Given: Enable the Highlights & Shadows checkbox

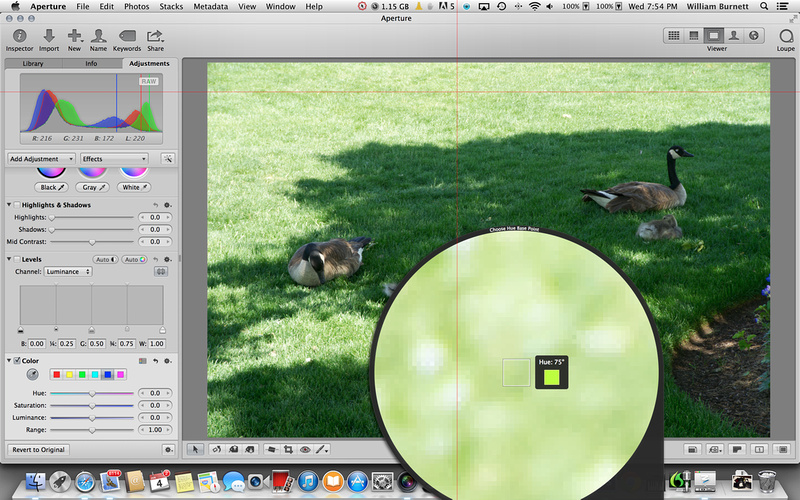Looking at the screenshot, I should (x=17, y=205).
